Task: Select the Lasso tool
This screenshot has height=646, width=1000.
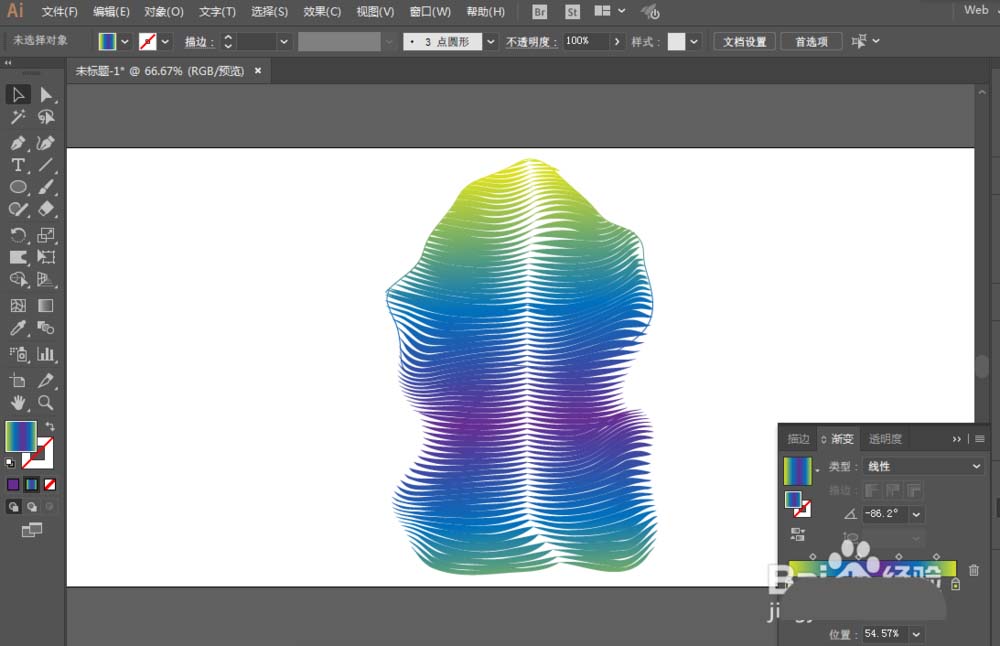Action: pyautogui.click(x=46, y=117)
